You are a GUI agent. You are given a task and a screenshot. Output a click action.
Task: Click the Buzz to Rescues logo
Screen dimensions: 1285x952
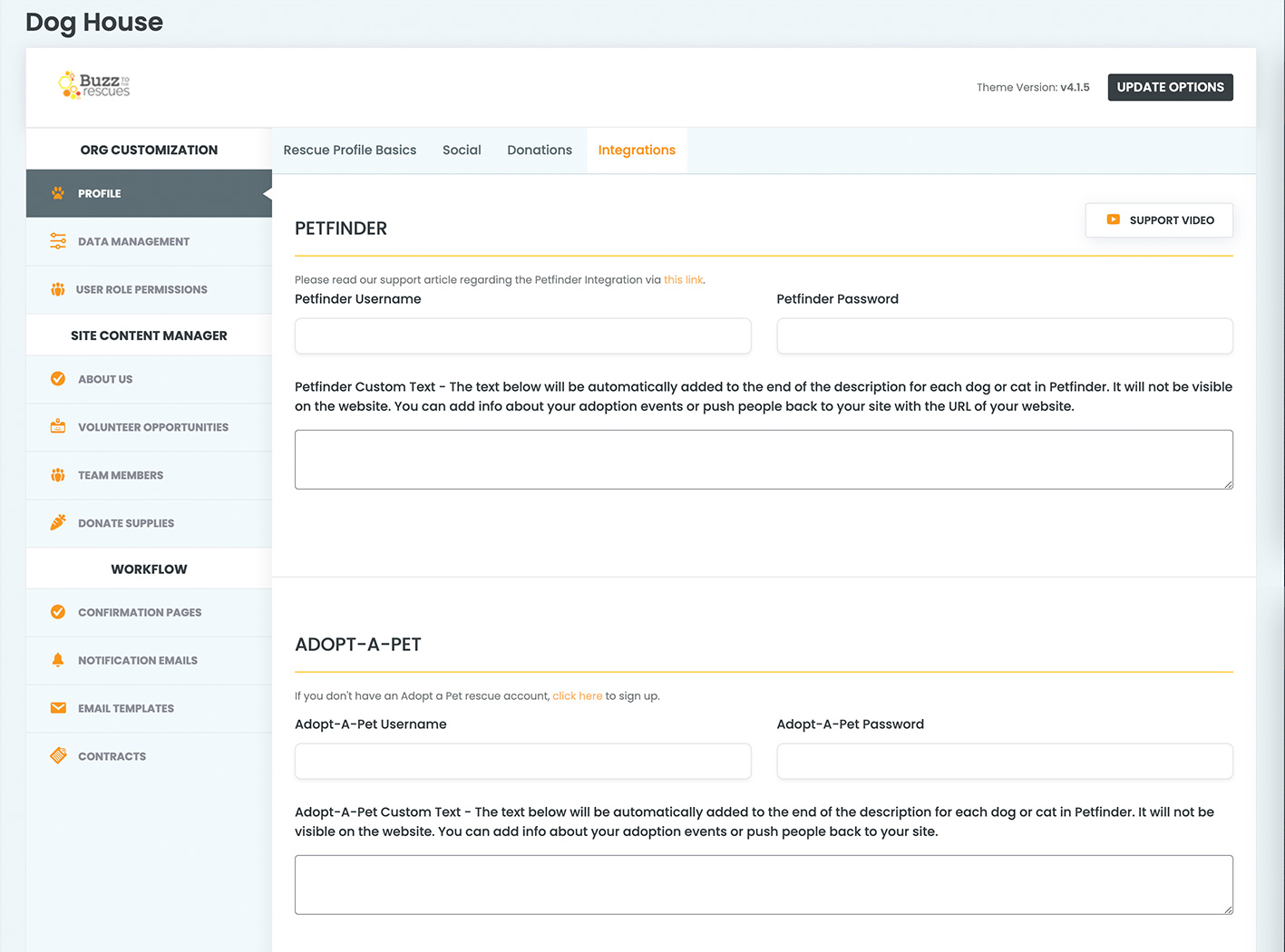coord(94,85)
